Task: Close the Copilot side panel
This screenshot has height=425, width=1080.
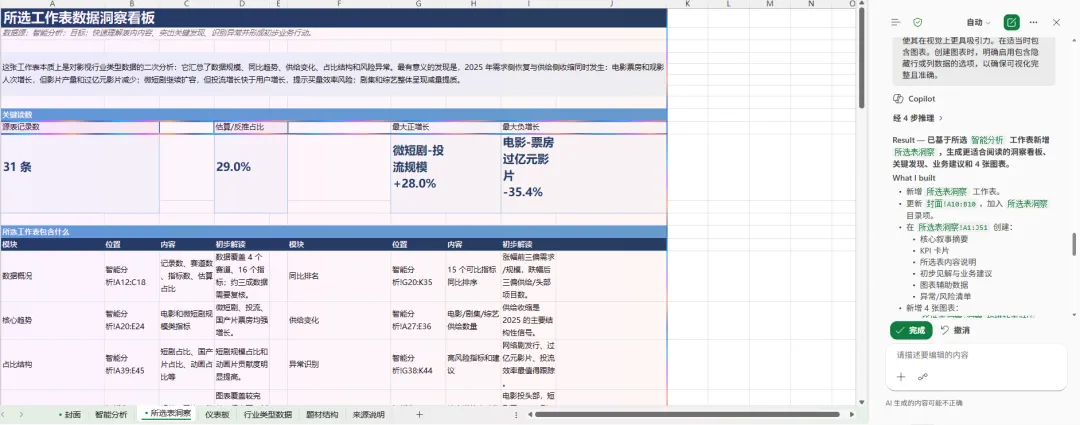Action: pos(1057,23)
